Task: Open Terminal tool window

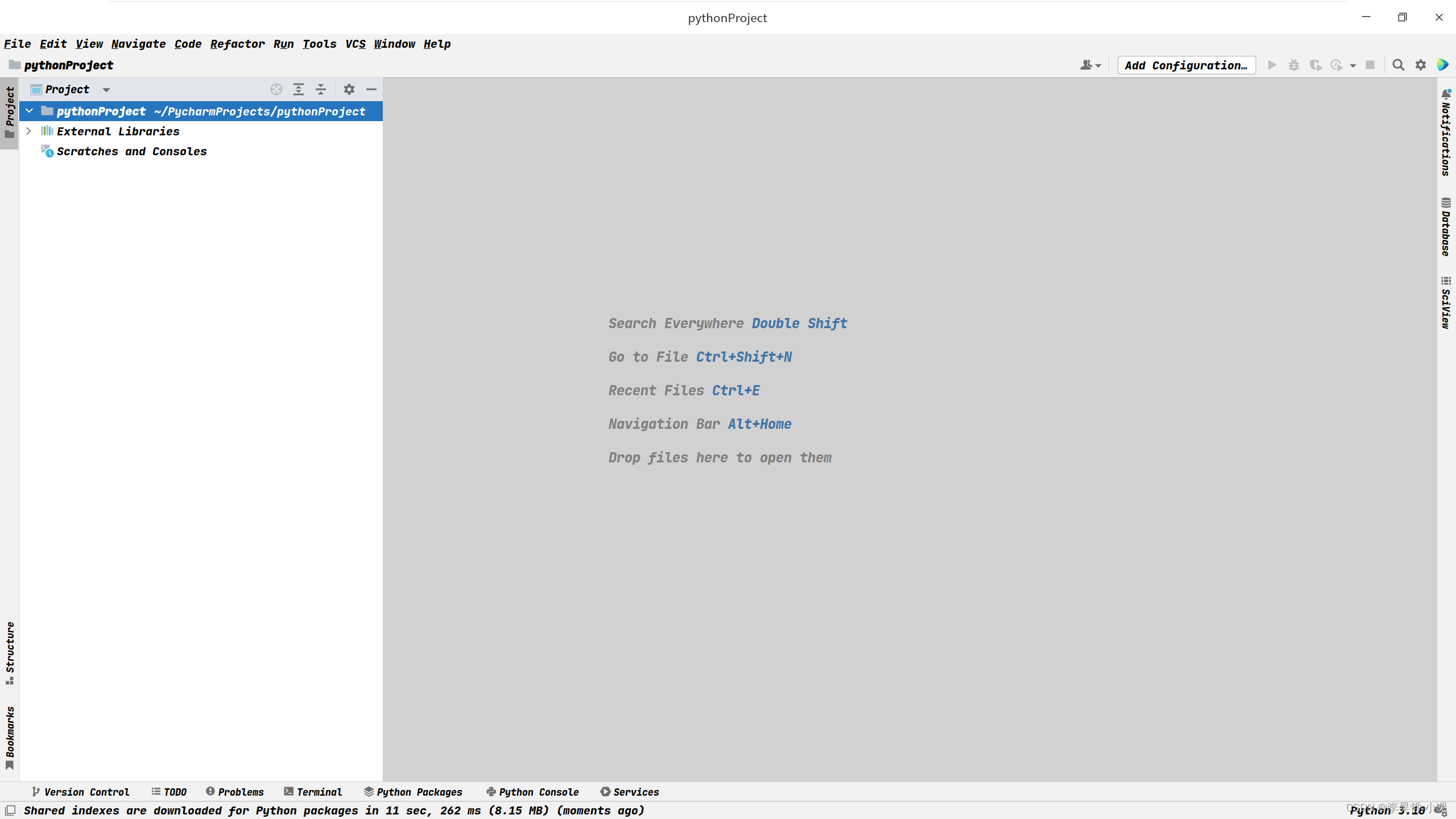Action: [x=313, y=792]
